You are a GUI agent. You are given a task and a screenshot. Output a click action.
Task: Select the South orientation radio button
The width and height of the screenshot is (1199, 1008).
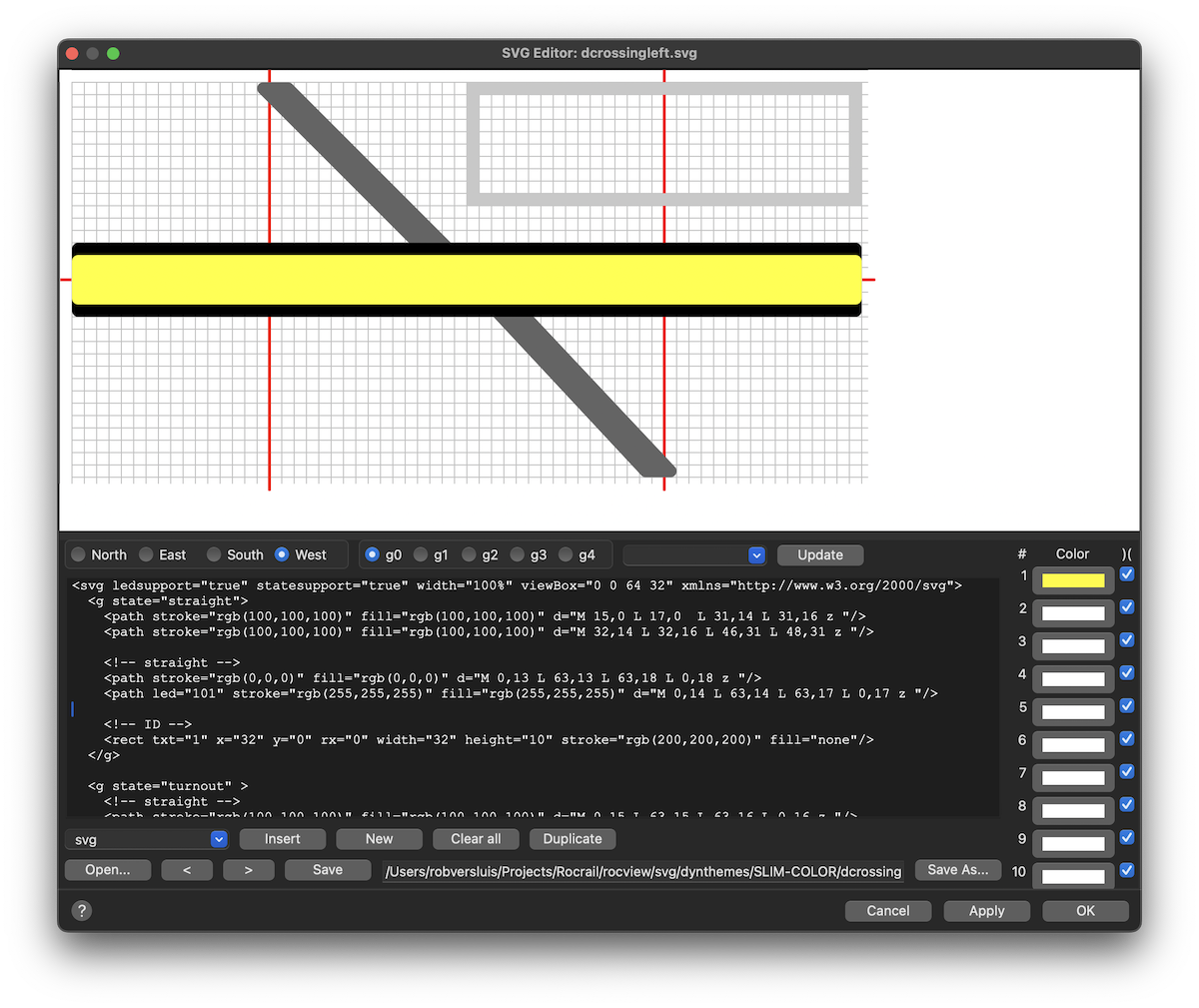[x=214, y=554]
